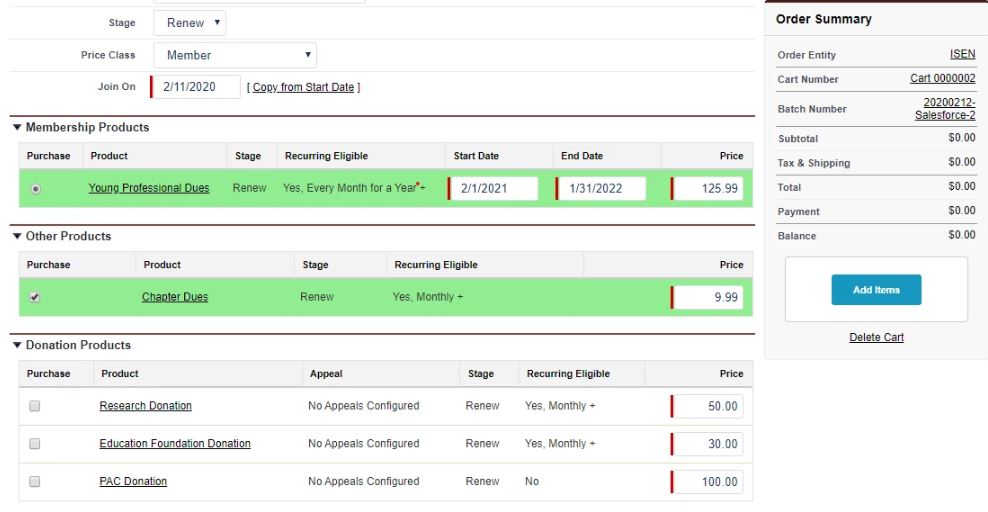Open the Cart 0000002 link
The height and width of the screenshot is (512, 988).
click(x=942, y=79)
